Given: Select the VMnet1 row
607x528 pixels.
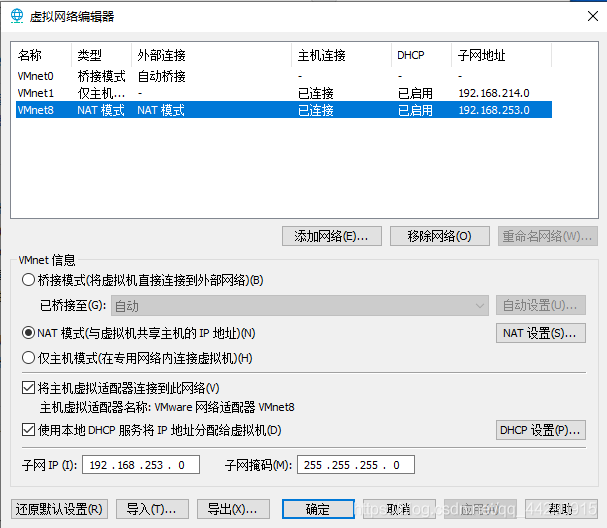Looking at the screenshot, I should click(284, 93).
